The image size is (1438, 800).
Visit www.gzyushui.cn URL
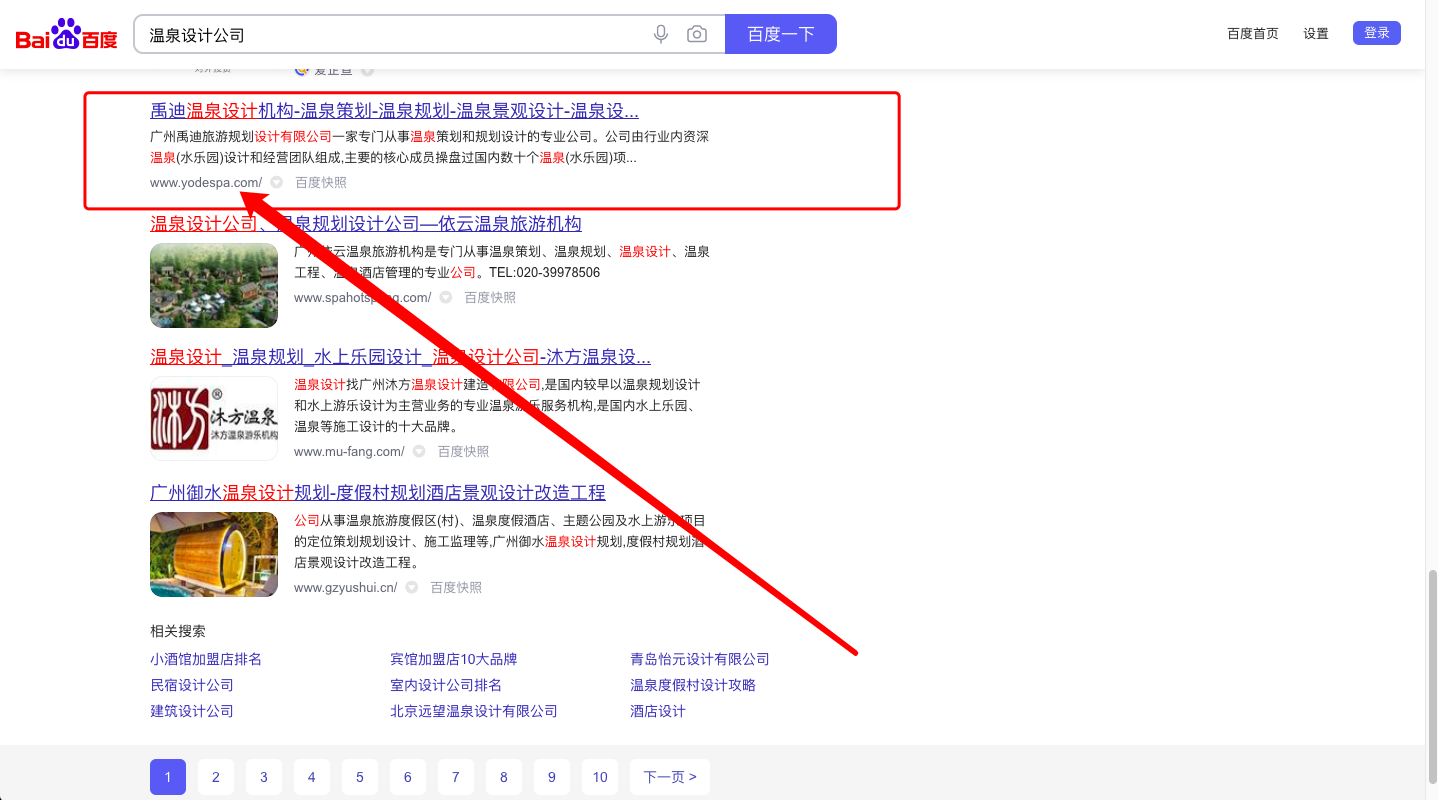[345, 588]
